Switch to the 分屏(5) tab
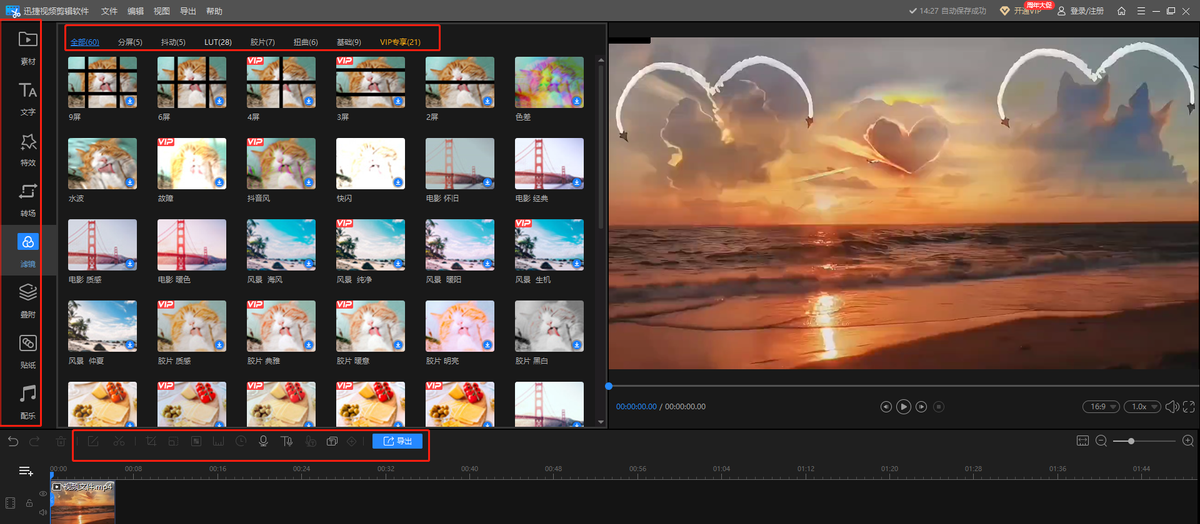Image resolution: width=1200 pixels, height=524 pixels. (x=130, y=42)
